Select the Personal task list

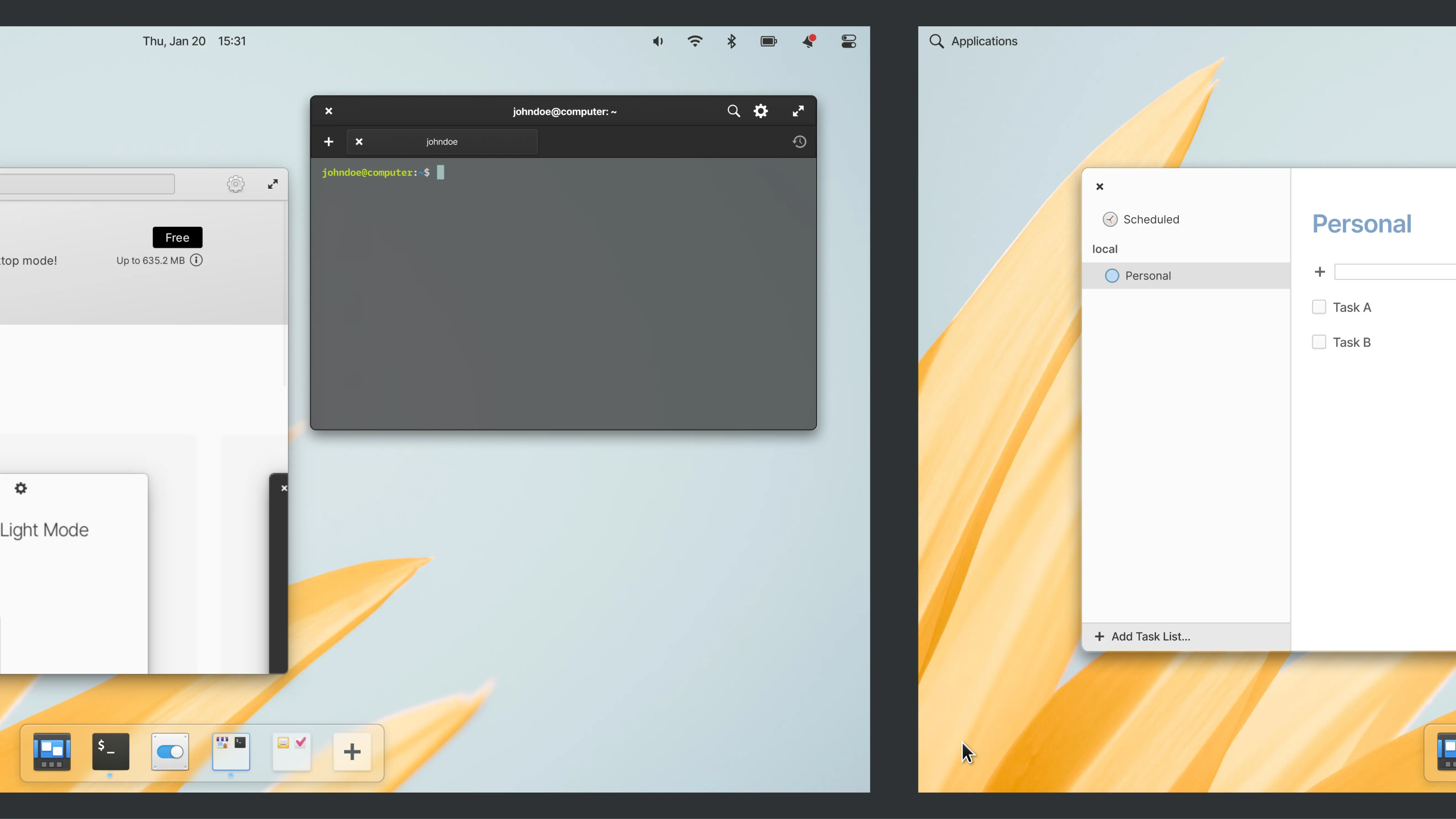[x=1148, y=275]
